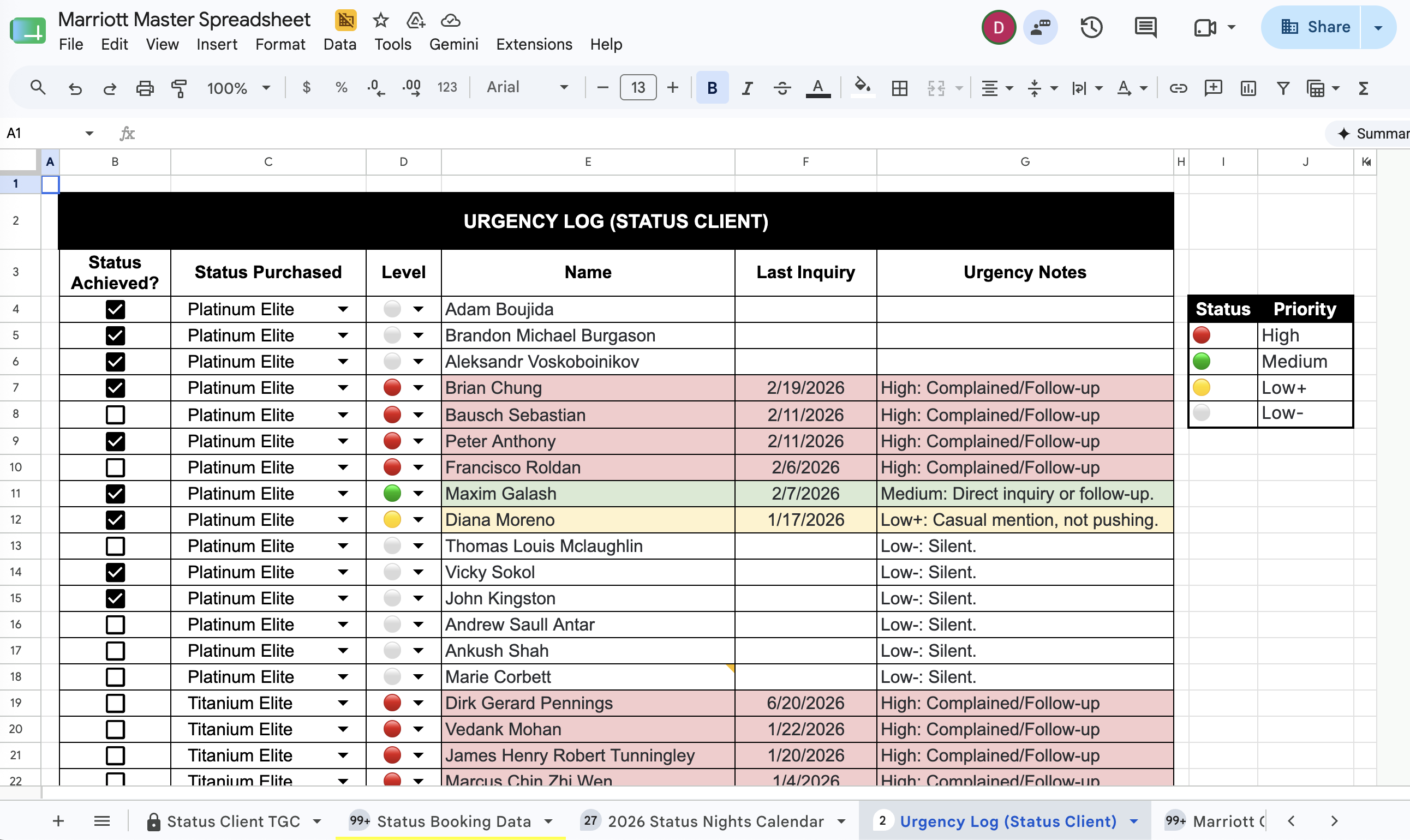Screen dimensions: 1410x840
Task: Check Status Achieved for Bausch Sebastian
Action: click(115, 415)
